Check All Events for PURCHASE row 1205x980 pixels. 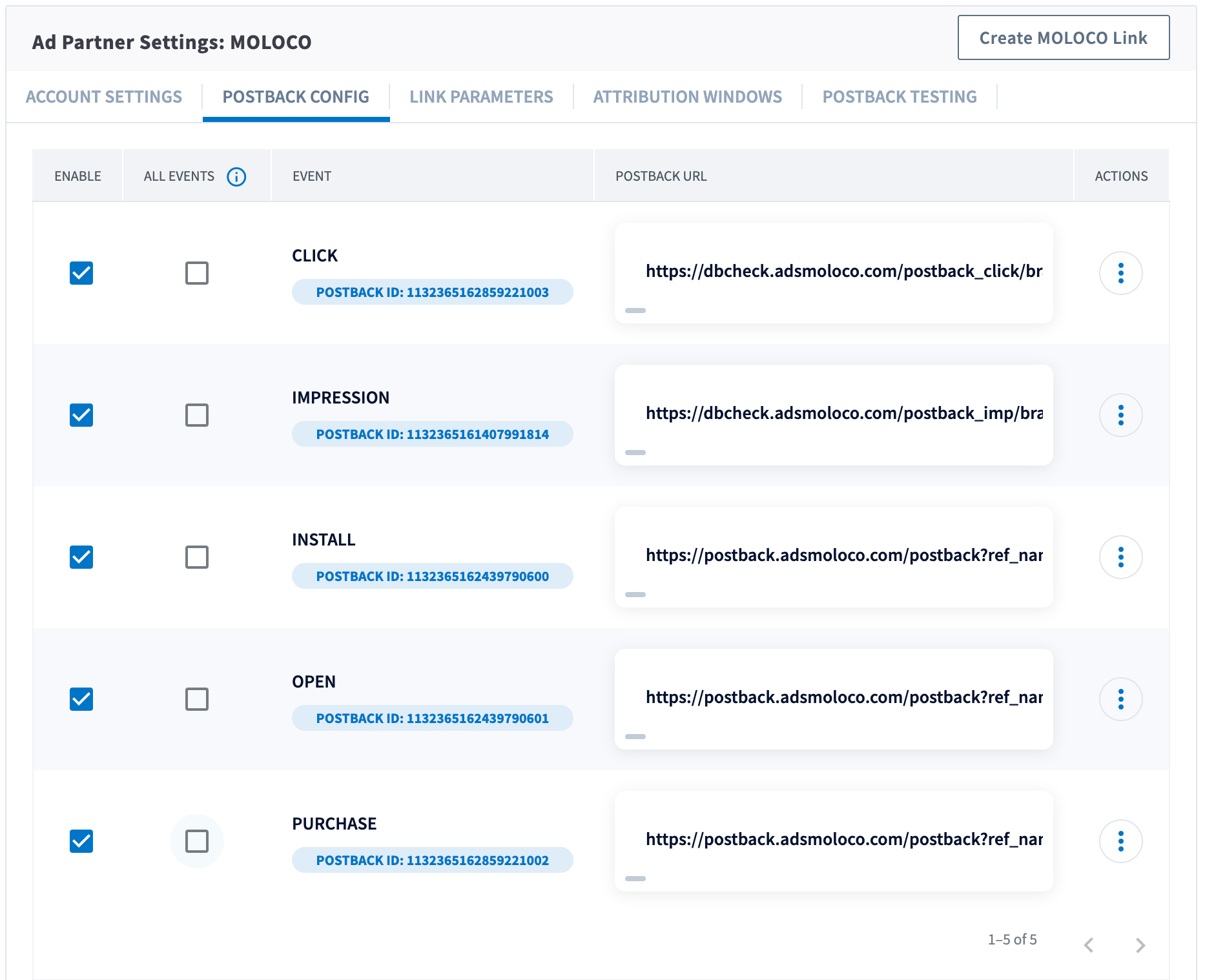197,841
